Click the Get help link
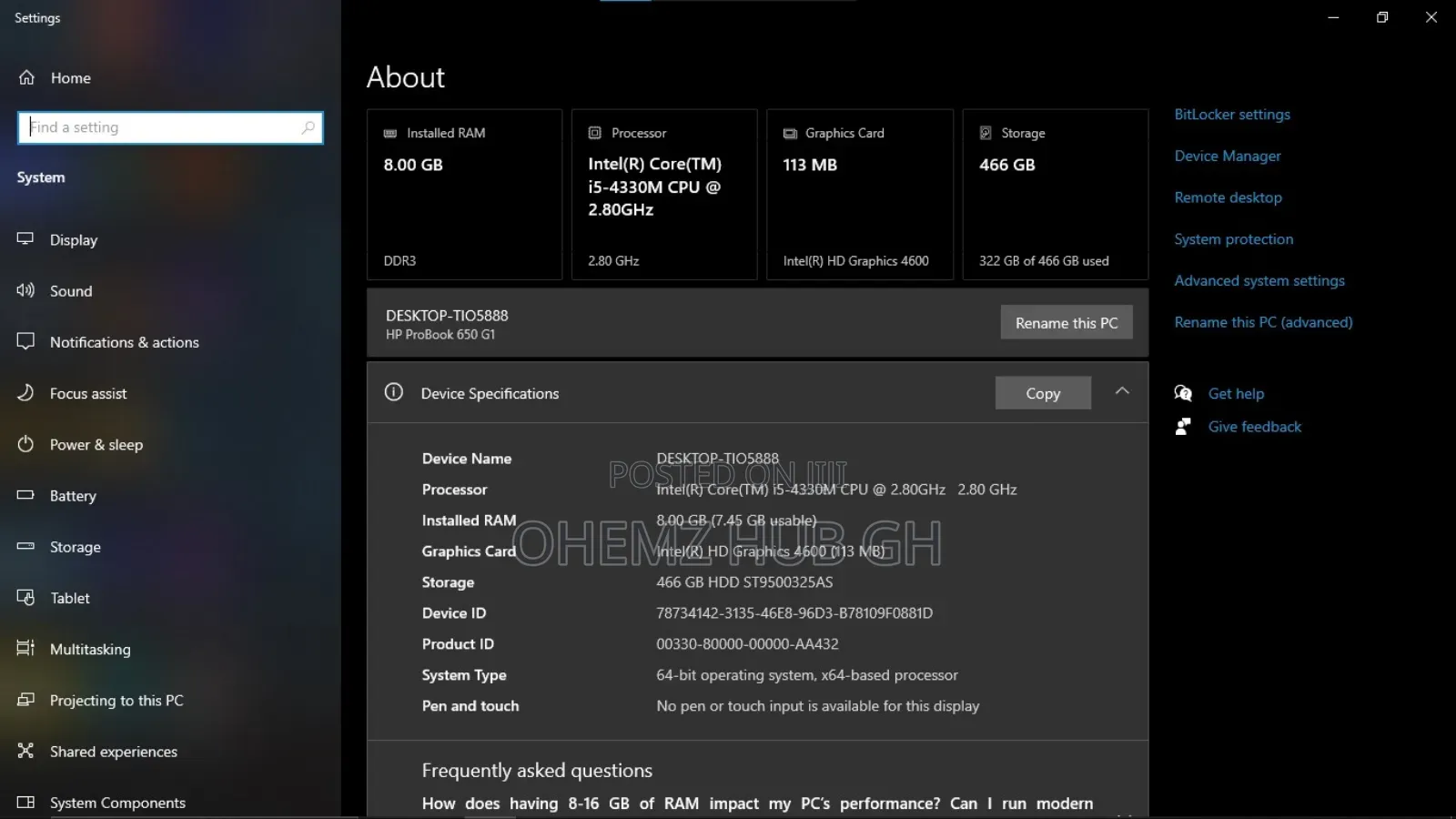 [1236, 394]
